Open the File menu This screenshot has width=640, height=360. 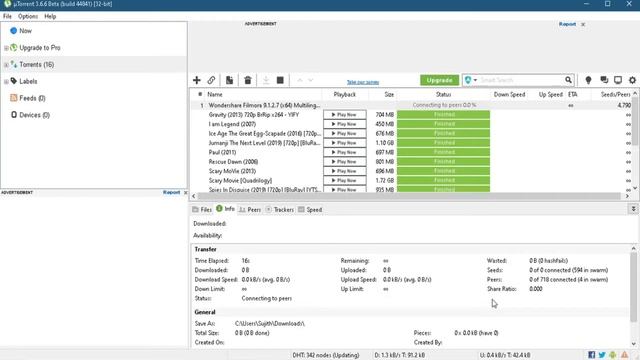coord(7,16)
